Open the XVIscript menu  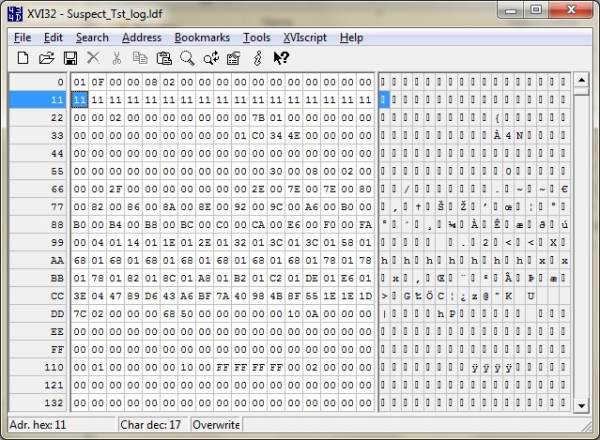tap(303, 37)
